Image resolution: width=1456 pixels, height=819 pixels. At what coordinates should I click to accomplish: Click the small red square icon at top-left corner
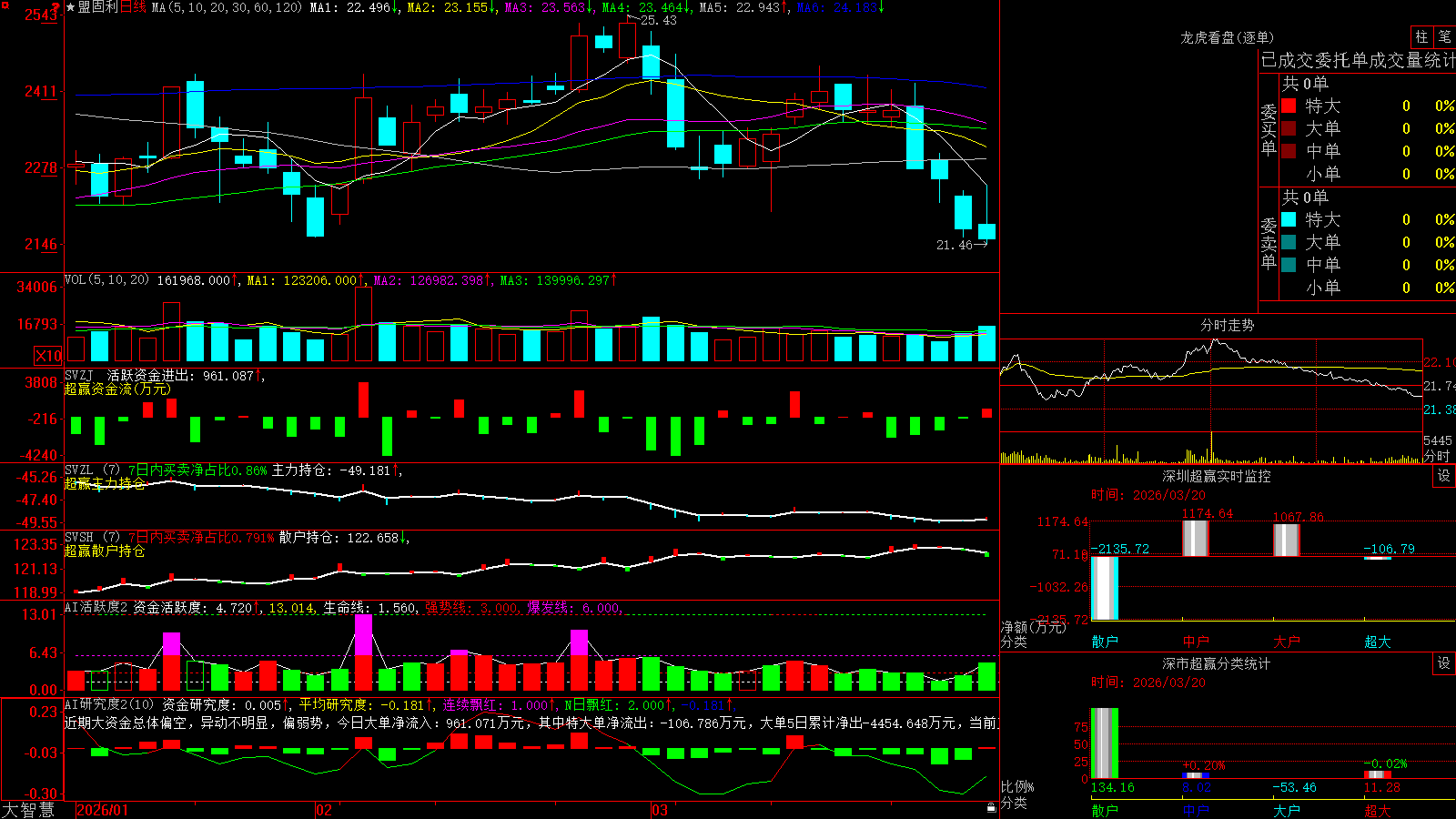pyautogui.click(x=5, y=5)
